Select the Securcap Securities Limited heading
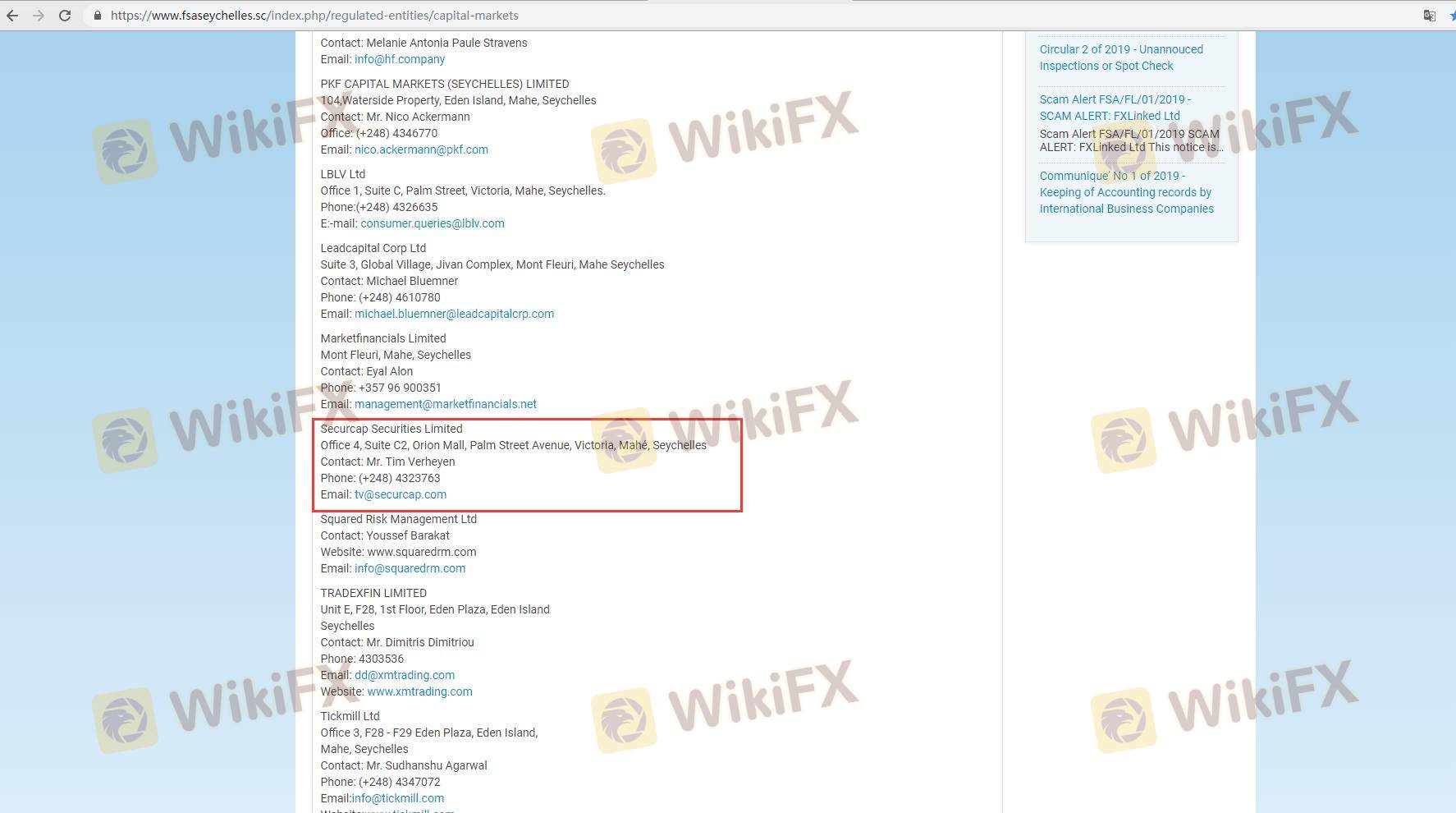1456x813 pixels. click(x=391, y=429)
